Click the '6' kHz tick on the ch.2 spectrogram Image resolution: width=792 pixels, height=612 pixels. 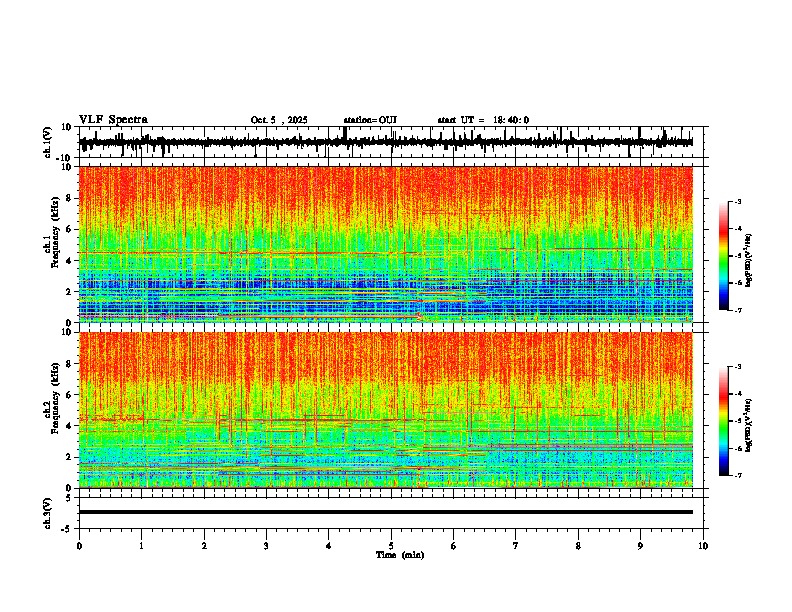tap(70, 394)
